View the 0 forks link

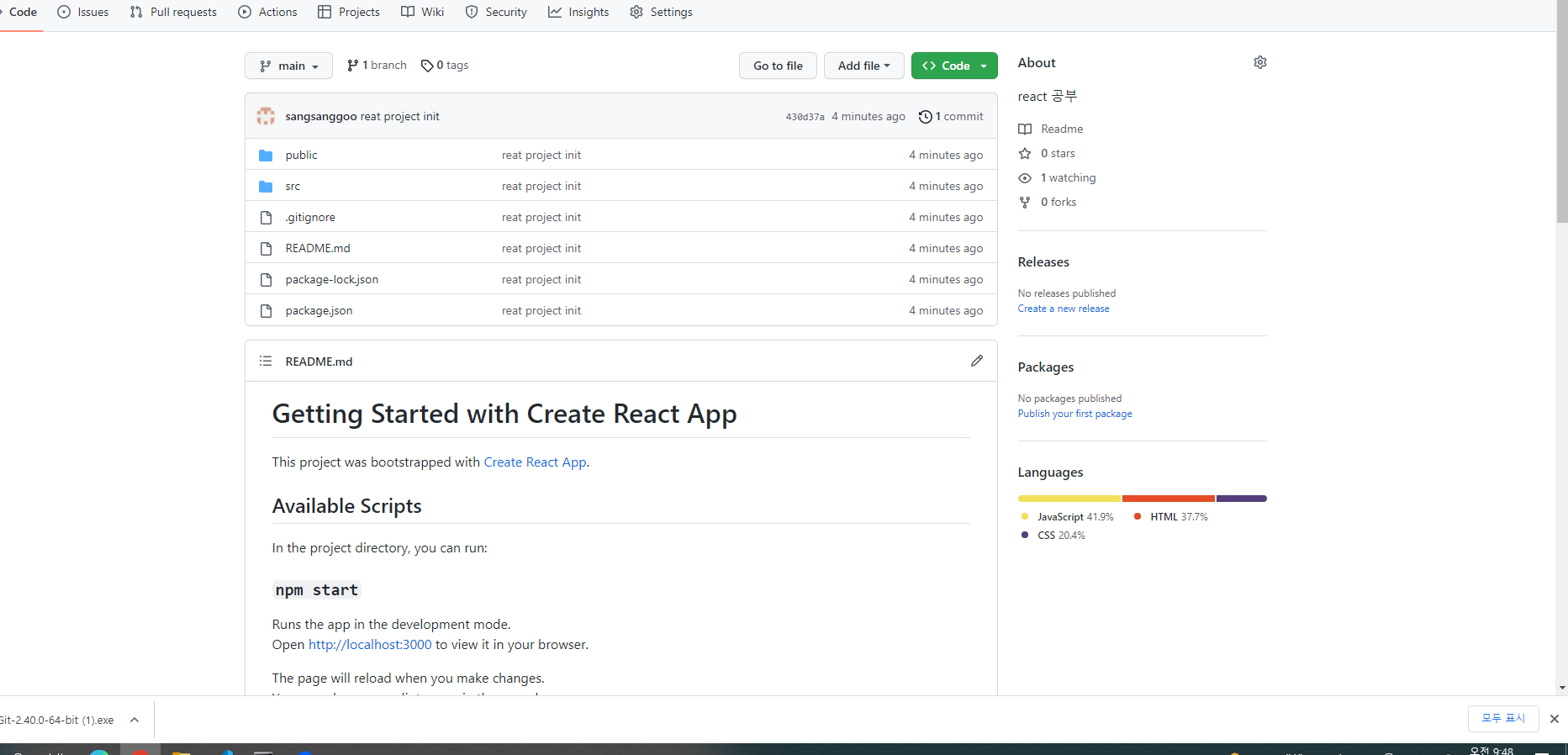pos(1048,202)
